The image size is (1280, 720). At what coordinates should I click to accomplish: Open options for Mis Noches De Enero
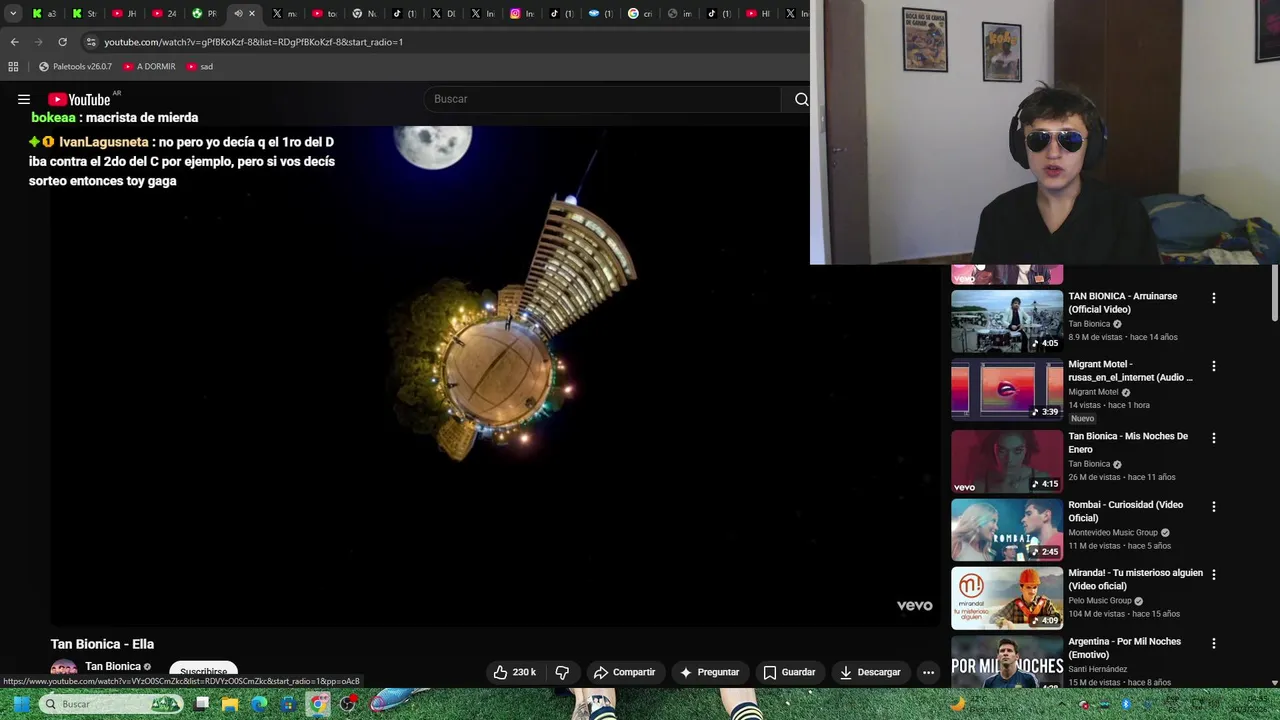pyautogui.click(x=1214, y=438)
